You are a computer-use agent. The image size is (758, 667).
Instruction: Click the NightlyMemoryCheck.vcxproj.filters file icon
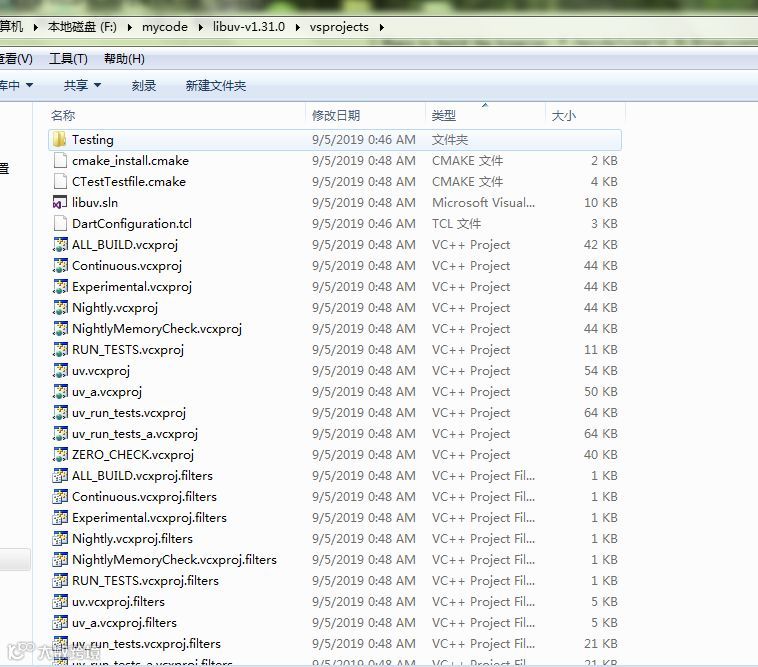tap(60, 560)
